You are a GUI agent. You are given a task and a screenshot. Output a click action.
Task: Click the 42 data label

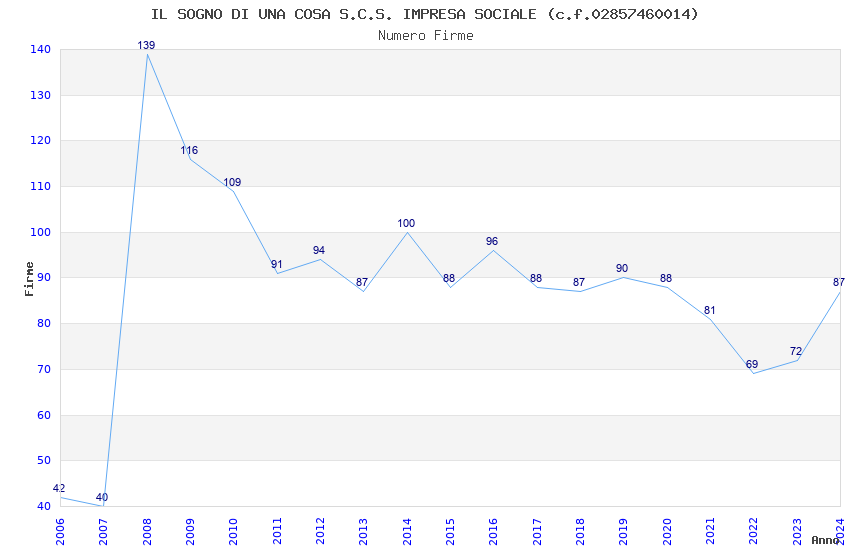(x=59, y=488)
